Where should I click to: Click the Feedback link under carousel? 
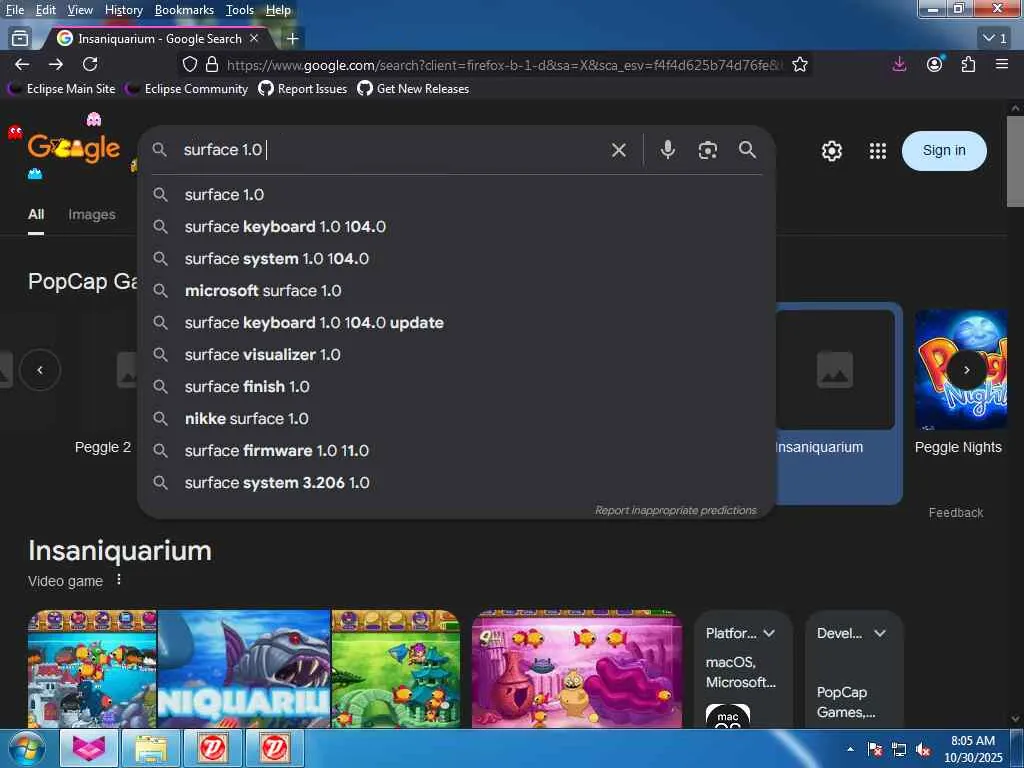coord(955,513)
